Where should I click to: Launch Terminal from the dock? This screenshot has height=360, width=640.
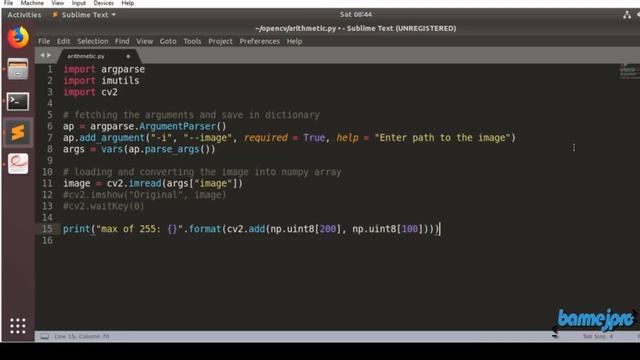pyautogui.click(x=18, y=101)
